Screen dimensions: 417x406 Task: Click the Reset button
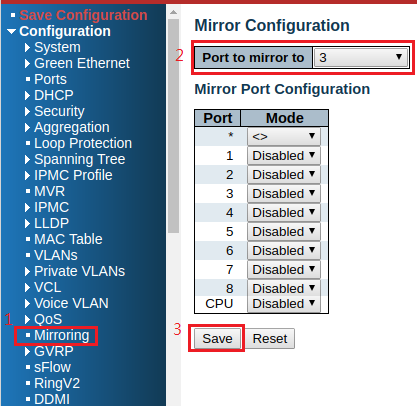click(270, 339)
